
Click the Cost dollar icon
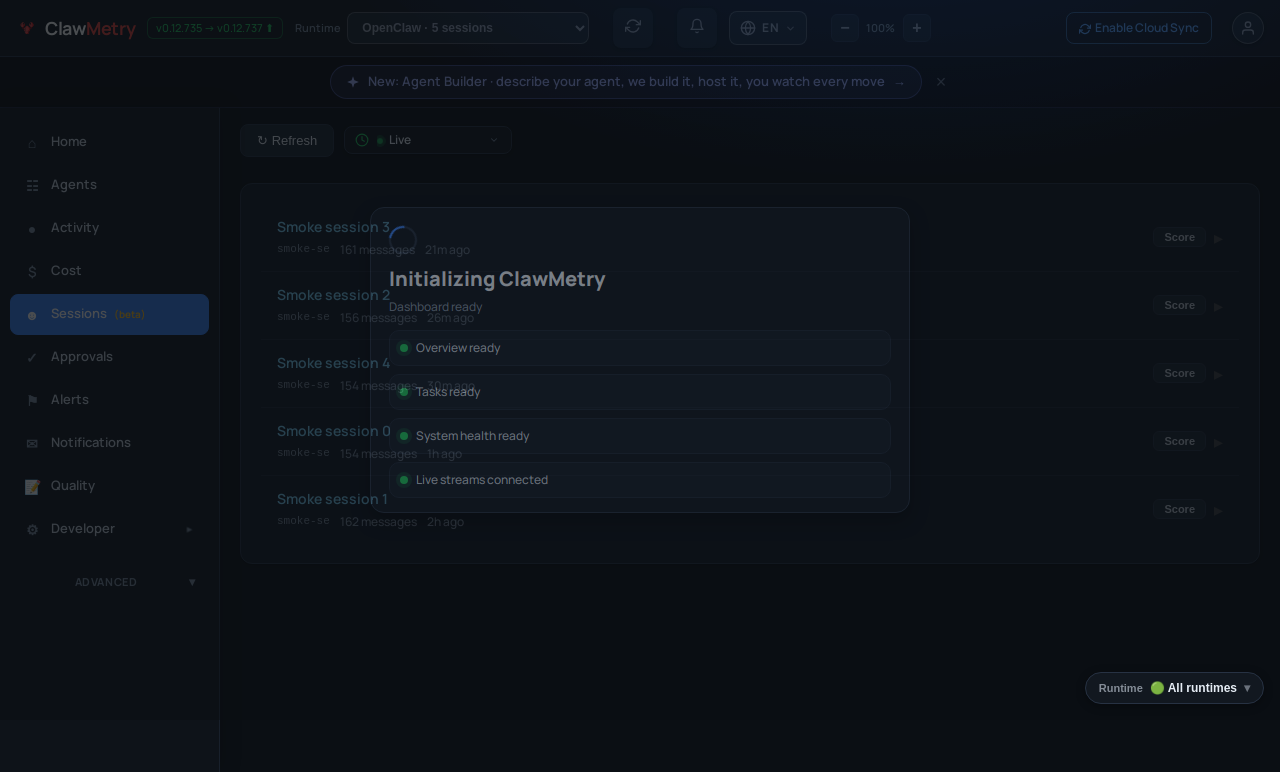pos(32,272)
